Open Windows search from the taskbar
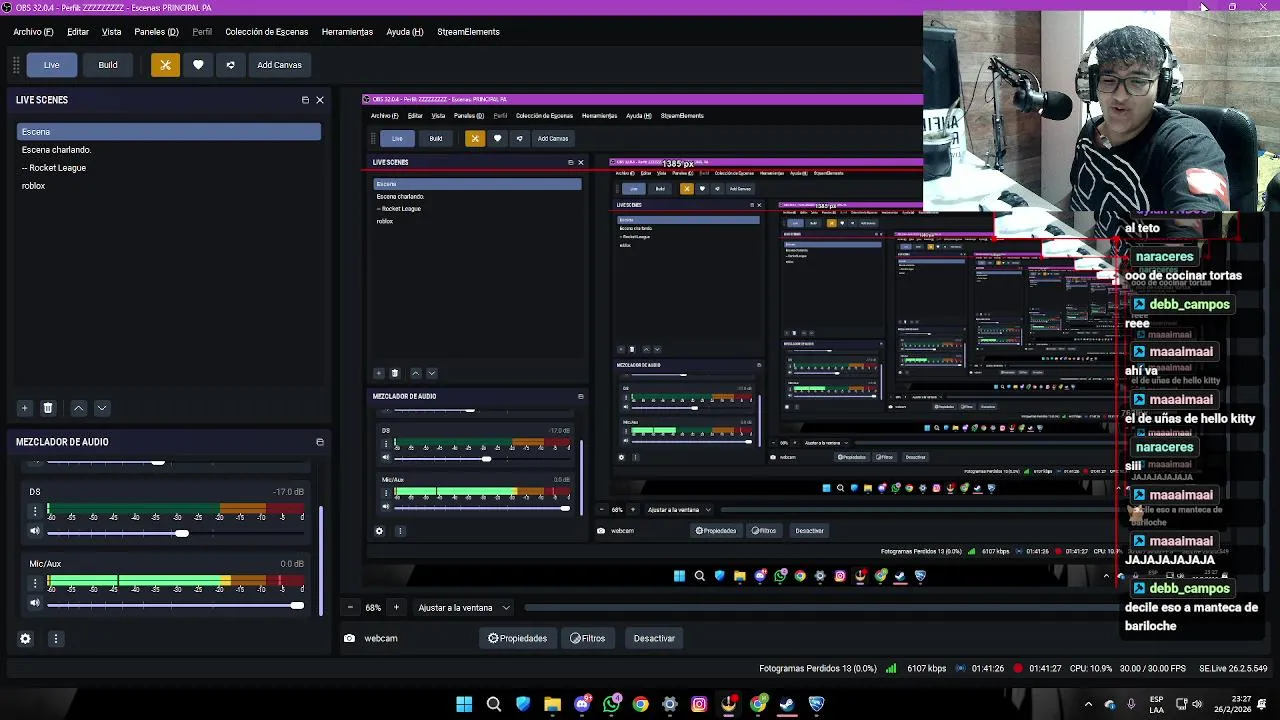1280x720 pixels. [x=494, y=704]
